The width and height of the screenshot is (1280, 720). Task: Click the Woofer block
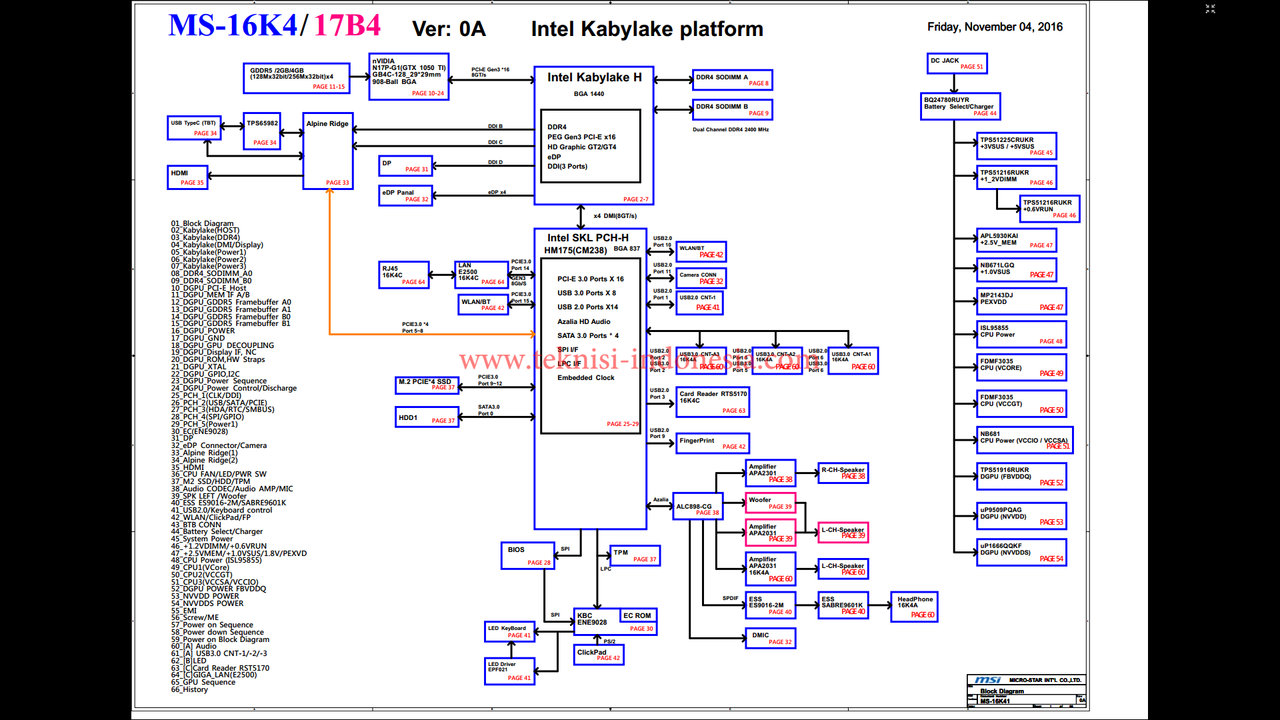click(770, 502)
